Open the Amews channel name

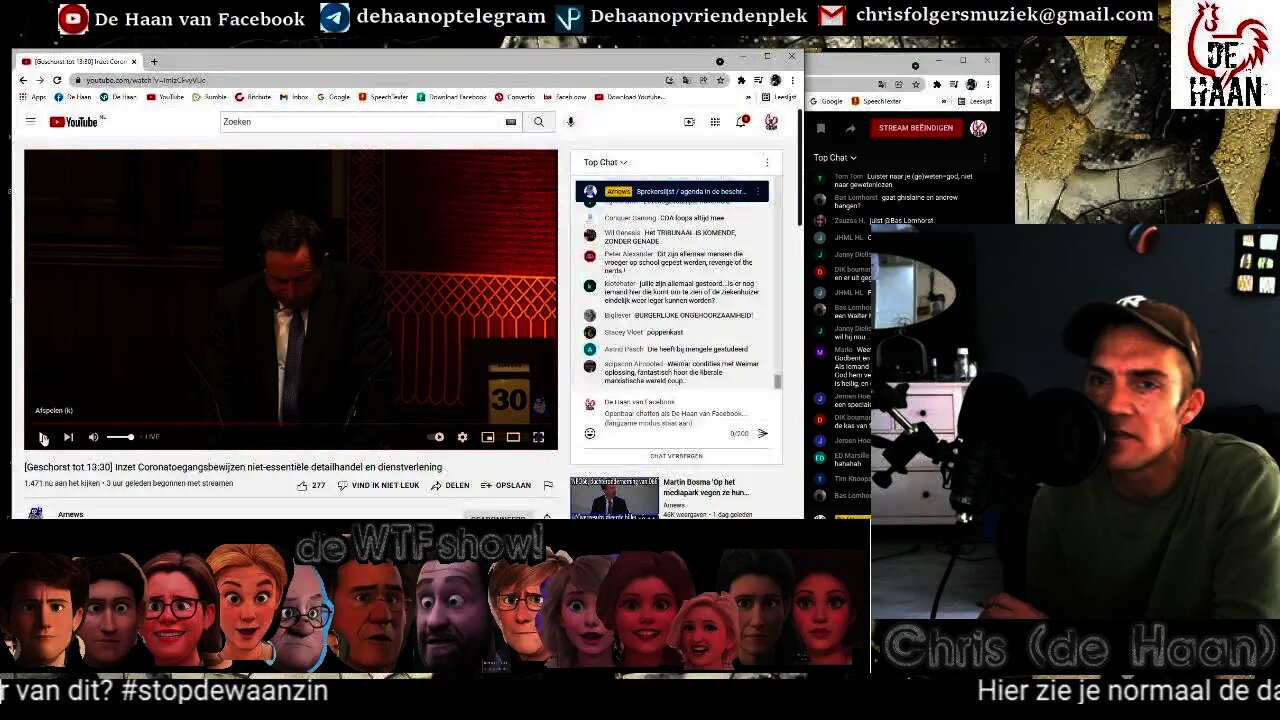point(71,514)
